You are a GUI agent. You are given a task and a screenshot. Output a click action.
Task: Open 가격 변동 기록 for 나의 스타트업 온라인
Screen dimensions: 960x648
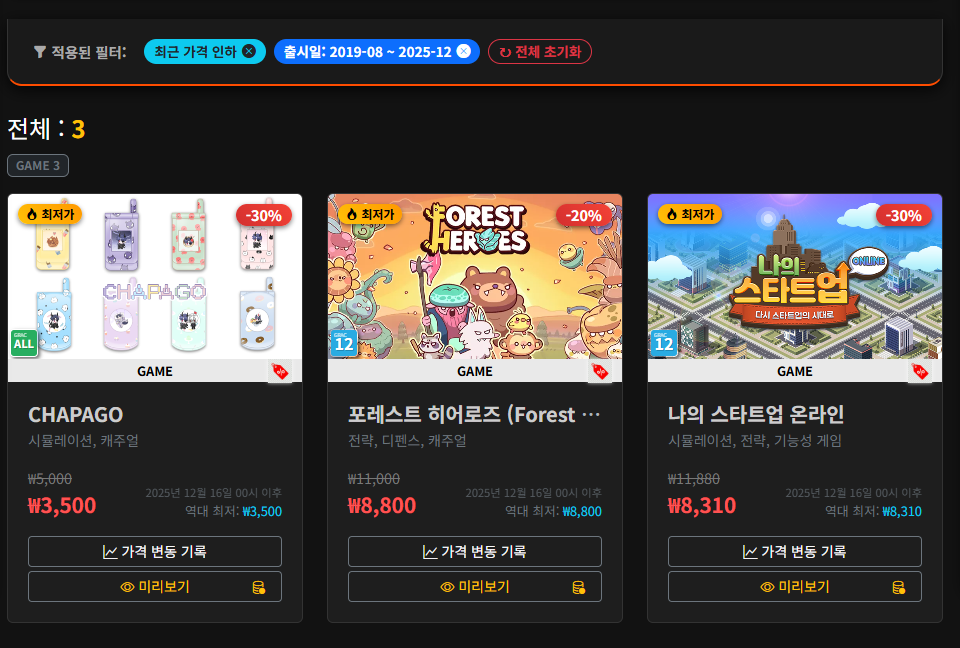tap(795, 552)
